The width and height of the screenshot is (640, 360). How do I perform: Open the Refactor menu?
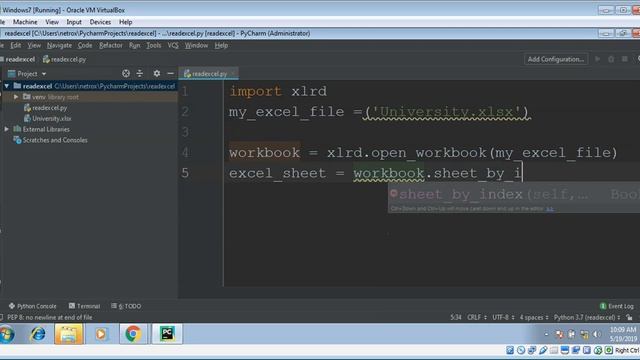(111, 45)
